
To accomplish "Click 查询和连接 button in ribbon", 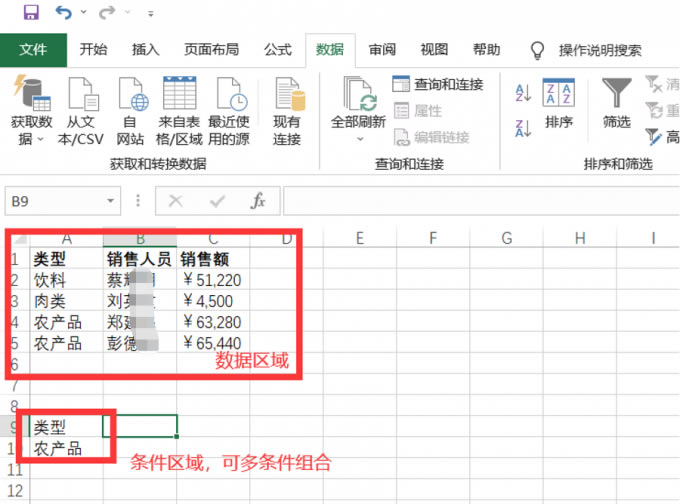I will (x=438, y=84).
